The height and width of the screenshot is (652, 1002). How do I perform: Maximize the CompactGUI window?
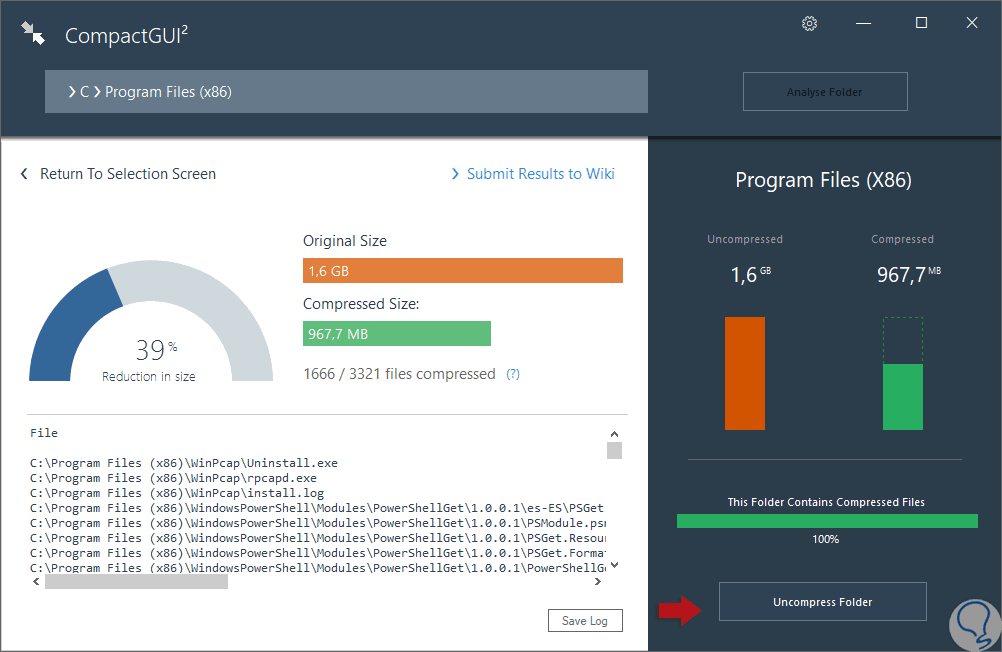click(x=922, y=23)
